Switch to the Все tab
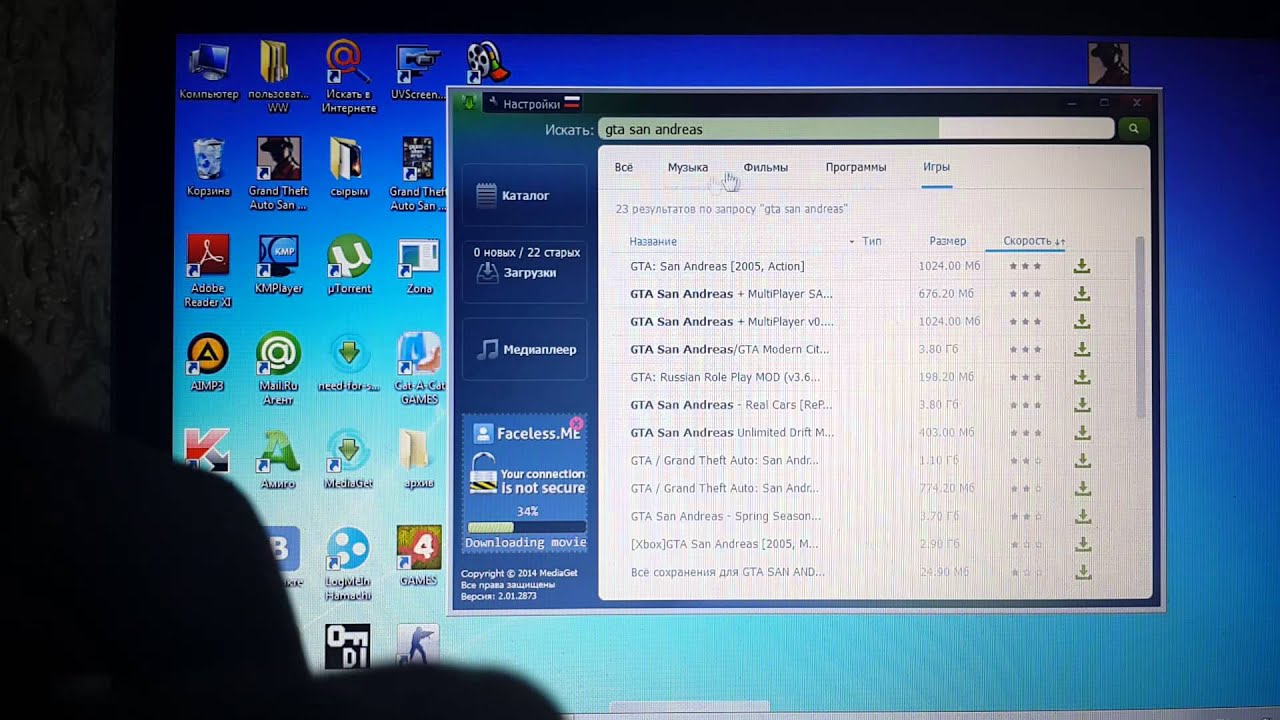 click(624, 167)
